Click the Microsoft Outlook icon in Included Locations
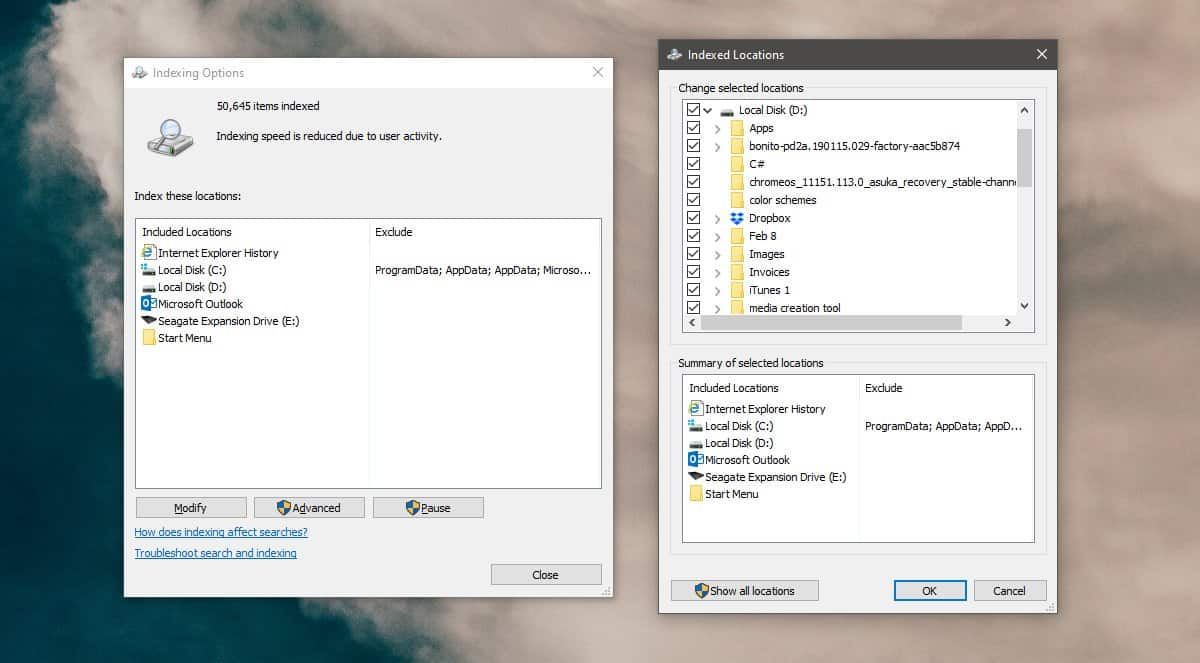The image size is (1200, 663). 149,304
